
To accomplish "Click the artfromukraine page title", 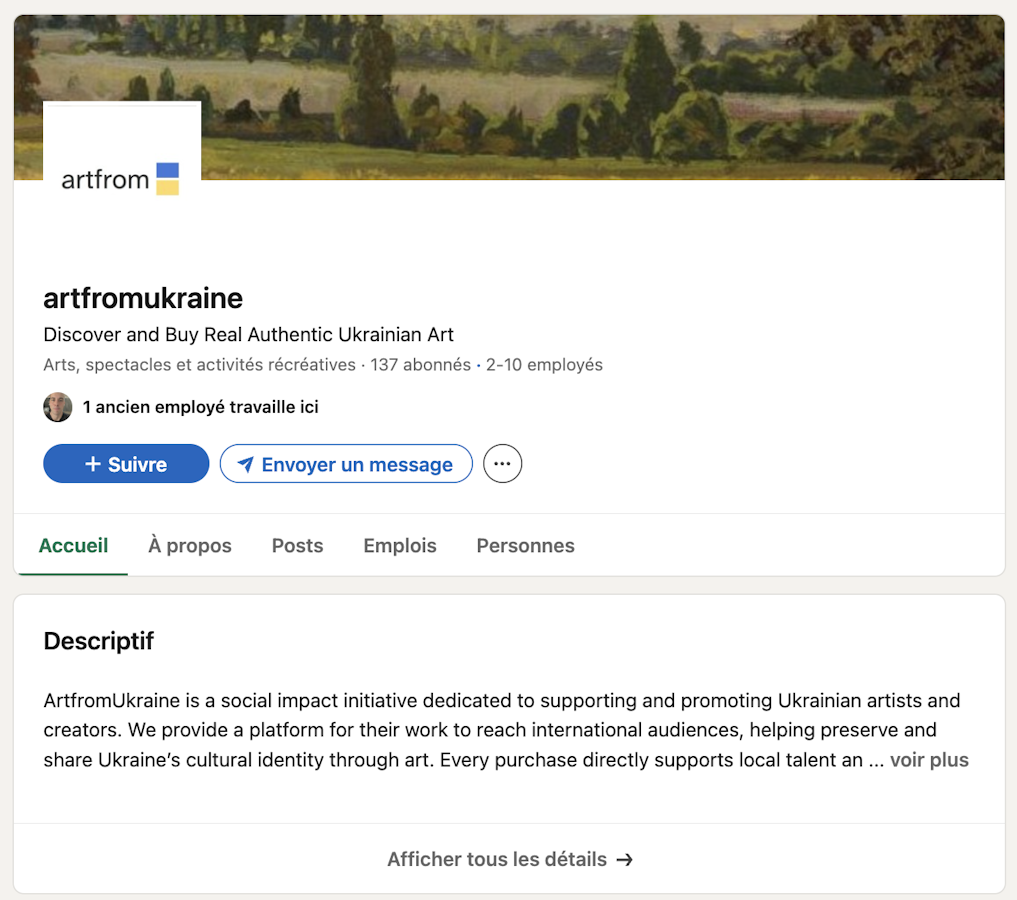I will tap(143, 298).
